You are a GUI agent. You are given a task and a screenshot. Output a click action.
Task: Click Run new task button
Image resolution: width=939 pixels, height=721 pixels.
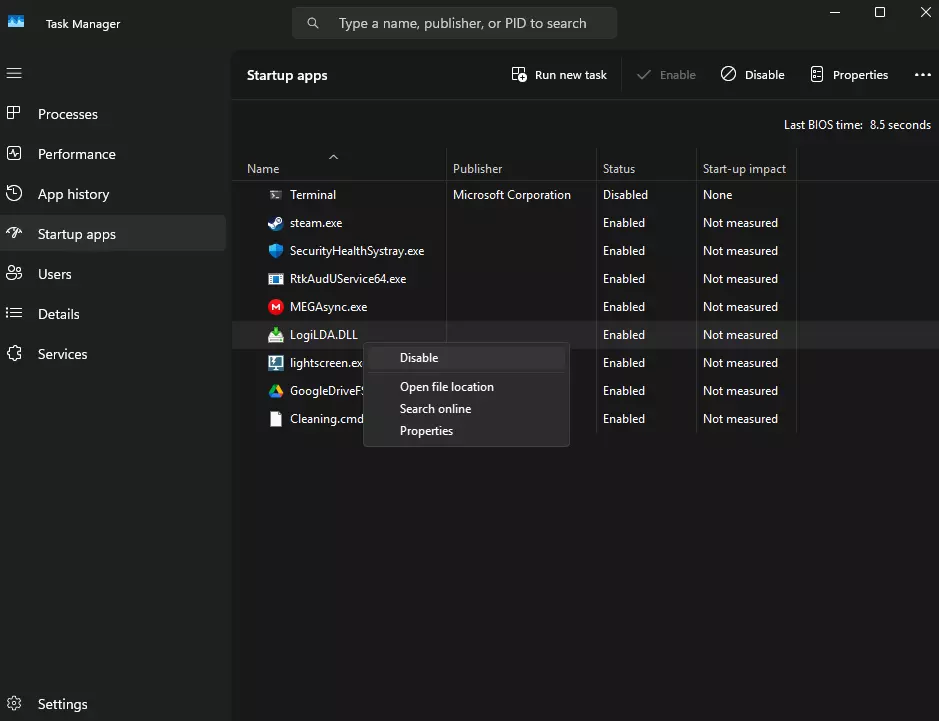pyautogui.click(x=559, y=75)
